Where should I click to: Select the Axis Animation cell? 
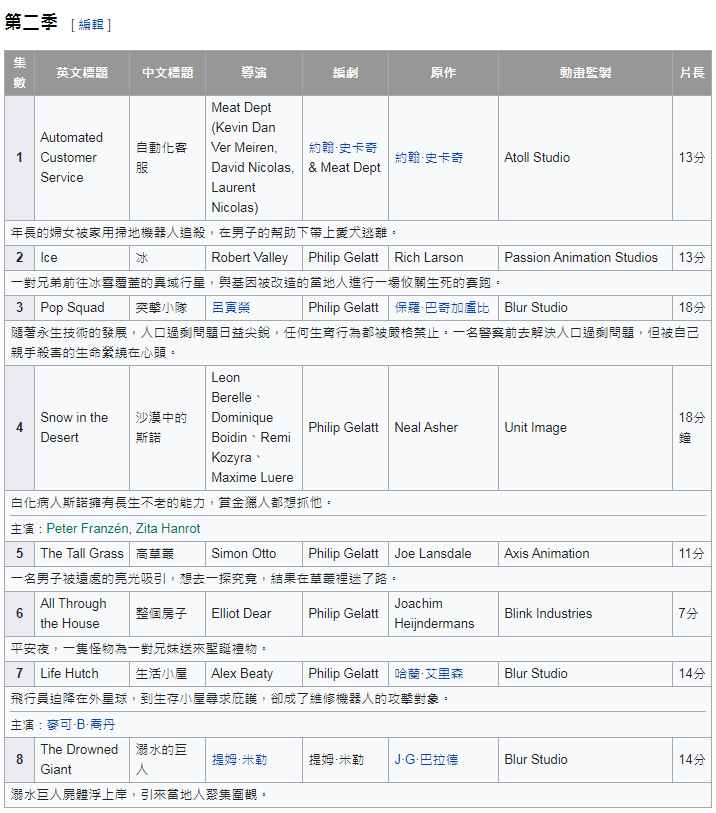pos(585,554)
